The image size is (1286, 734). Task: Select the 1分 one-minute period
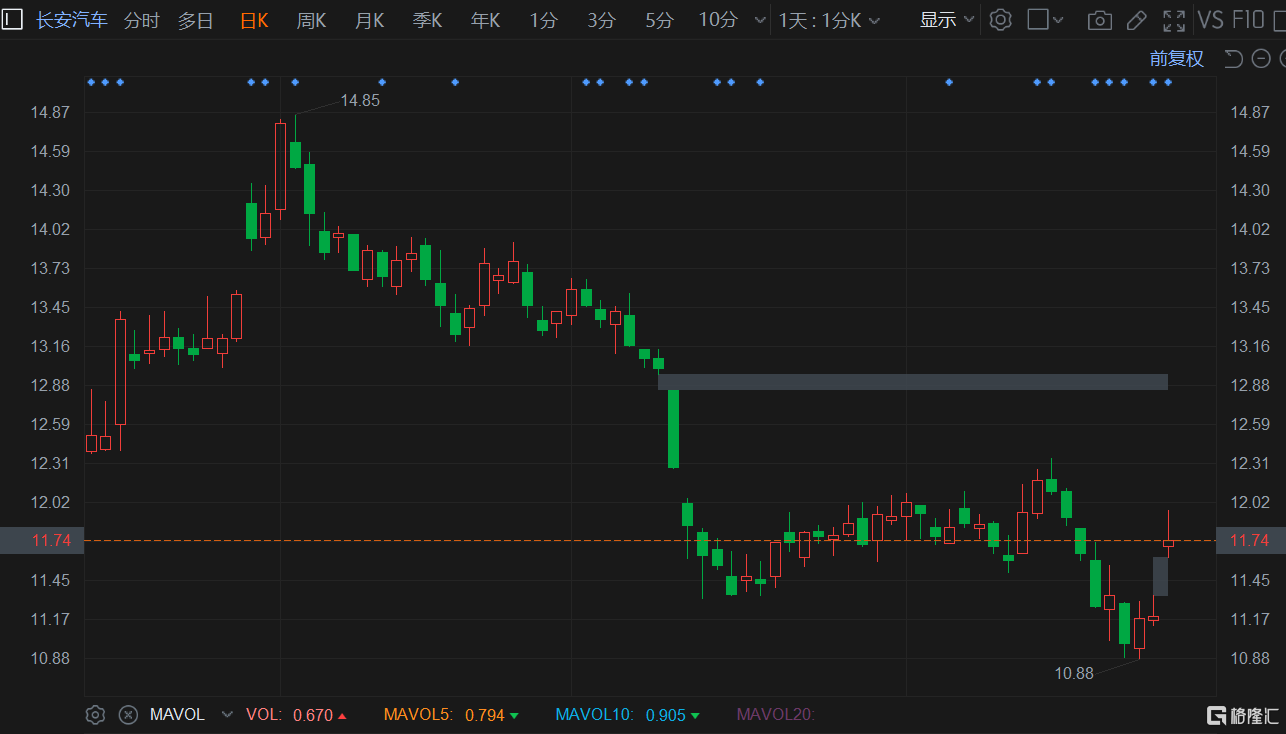543,20
